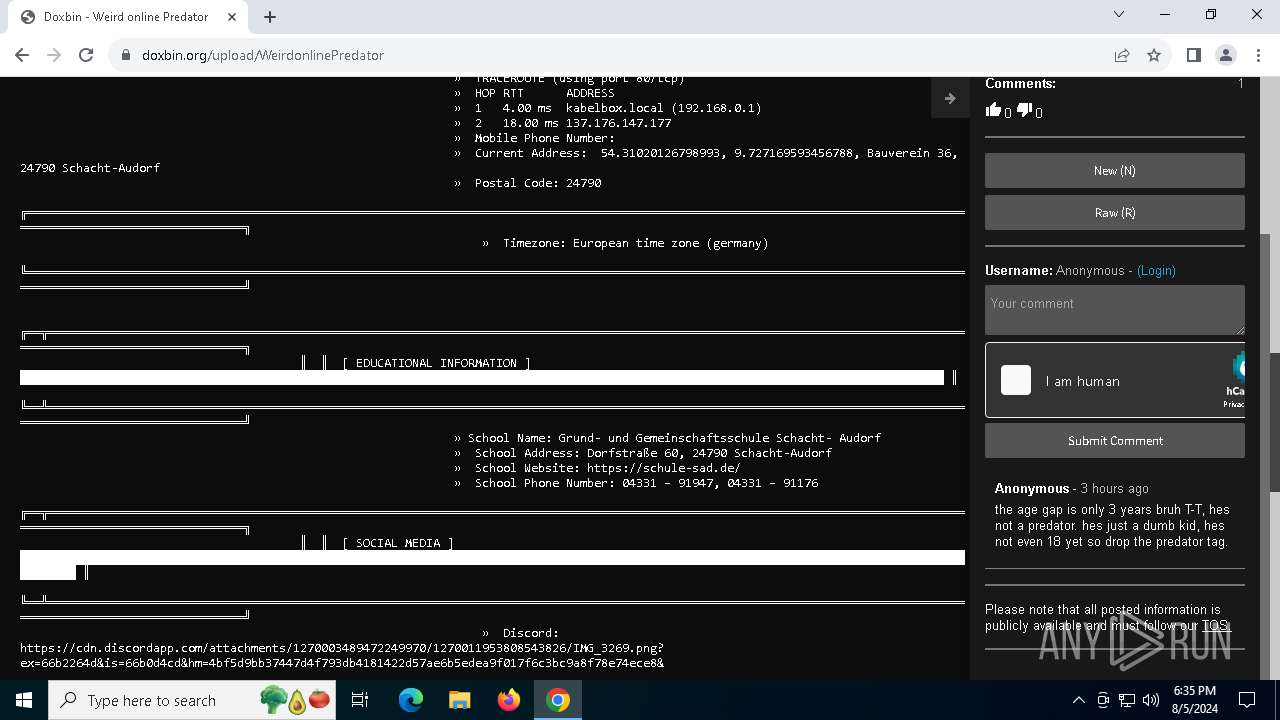Click the EDUCATIONAL INFORMATION section header
The height and width of the screenshot is (720, 1280).
tap(436, 363)
